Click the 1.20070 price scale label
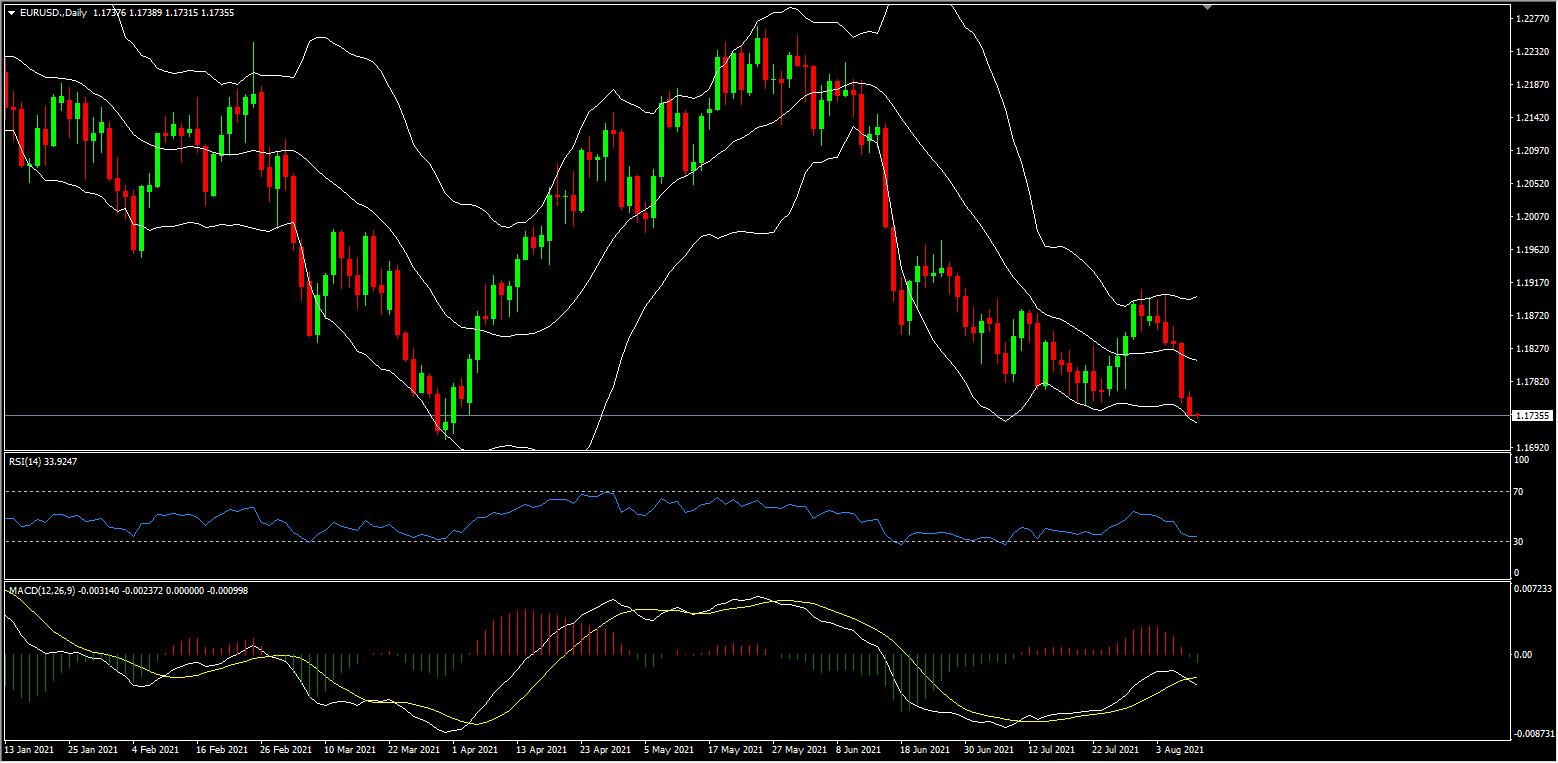Screen dimensions: 1558x763 [1532, 217]
